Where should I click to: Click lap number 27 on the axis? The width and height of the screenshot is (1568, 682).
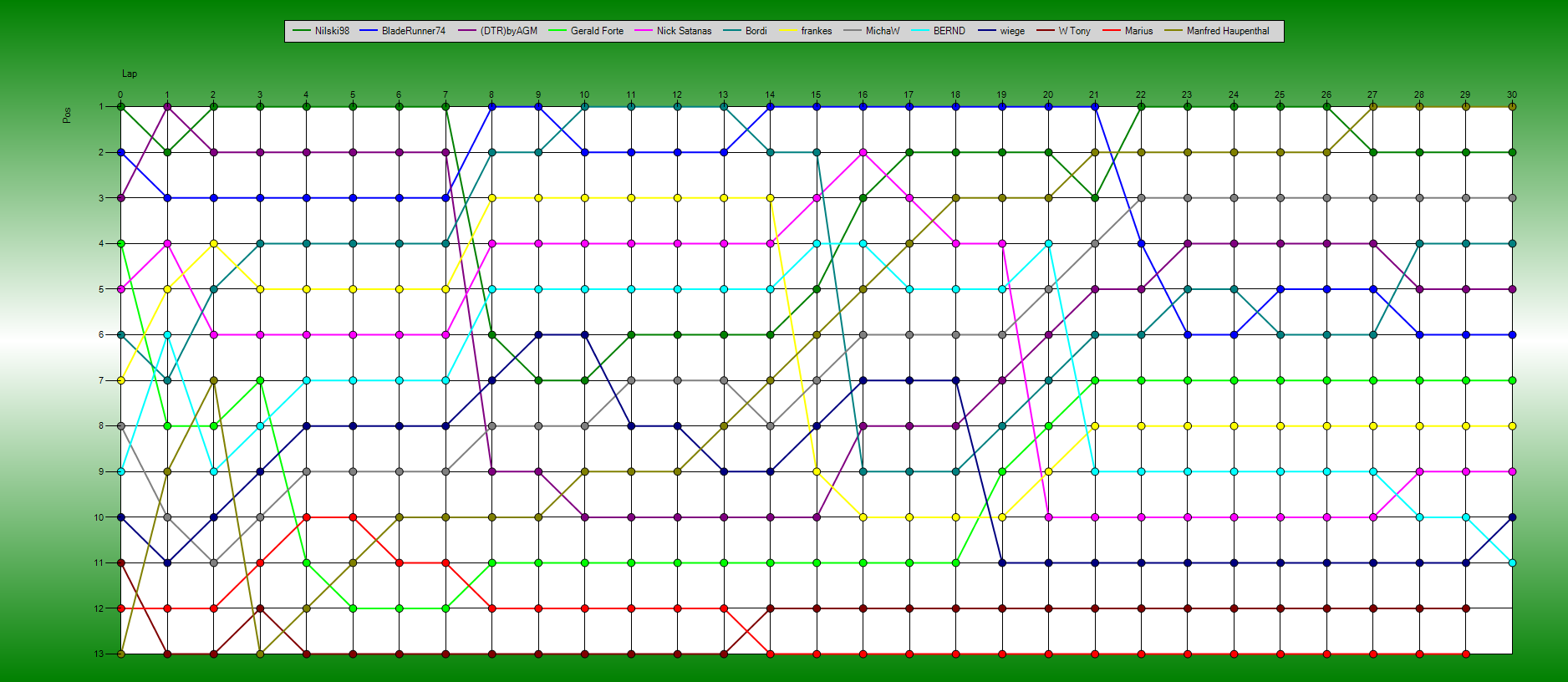(1372, 94)
